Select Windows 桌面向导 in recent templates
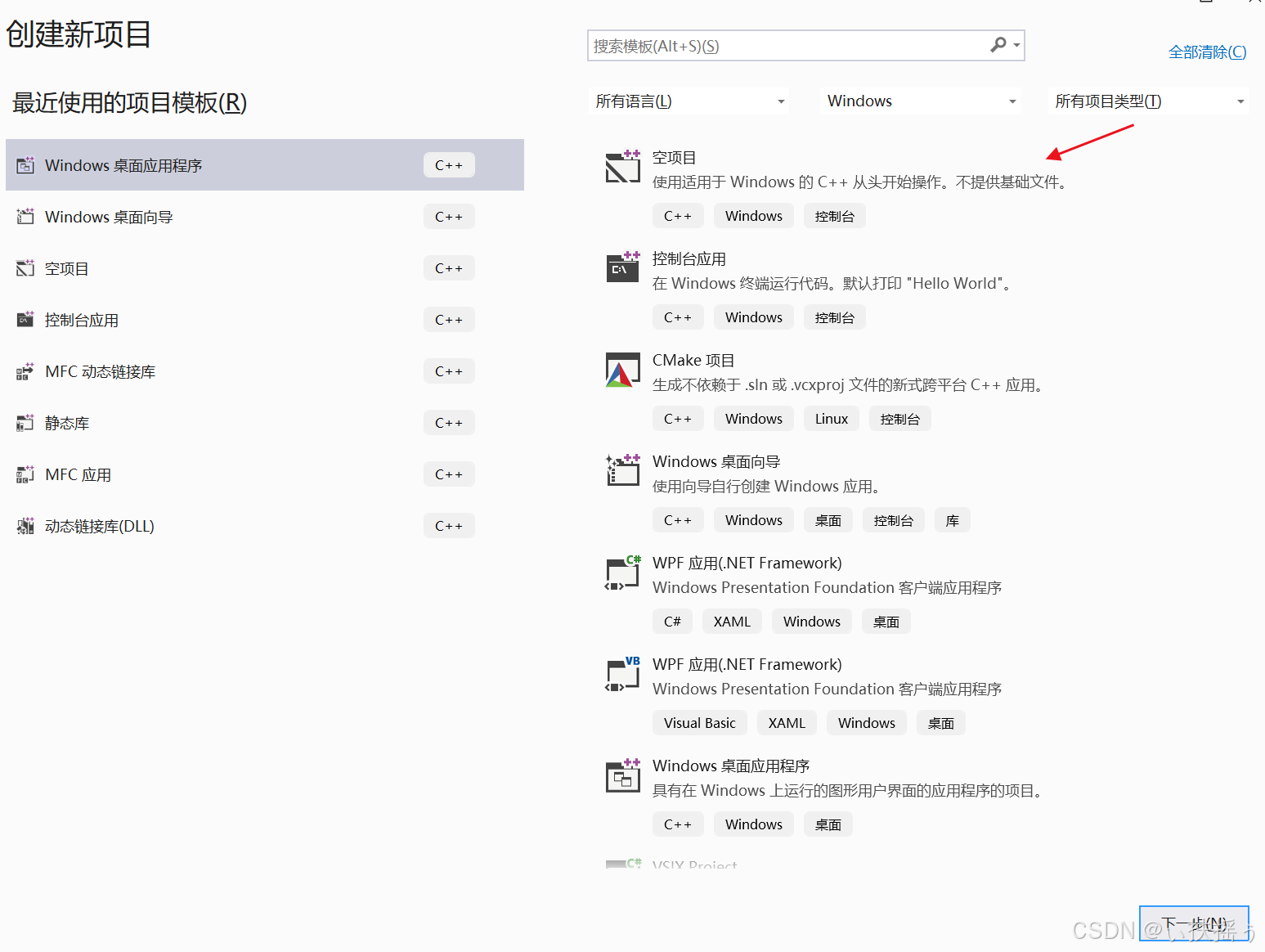 point(265,217)
